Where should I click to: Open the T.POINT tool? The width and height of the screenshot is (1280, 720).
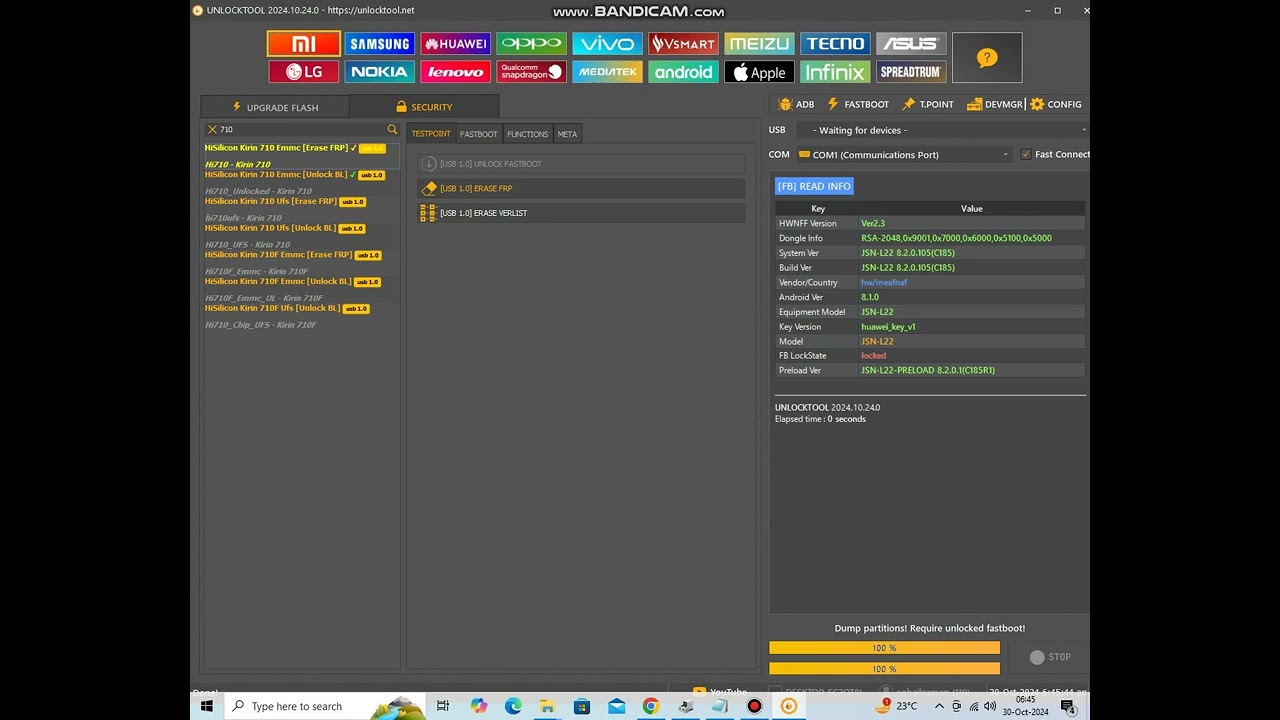point(928,104)
